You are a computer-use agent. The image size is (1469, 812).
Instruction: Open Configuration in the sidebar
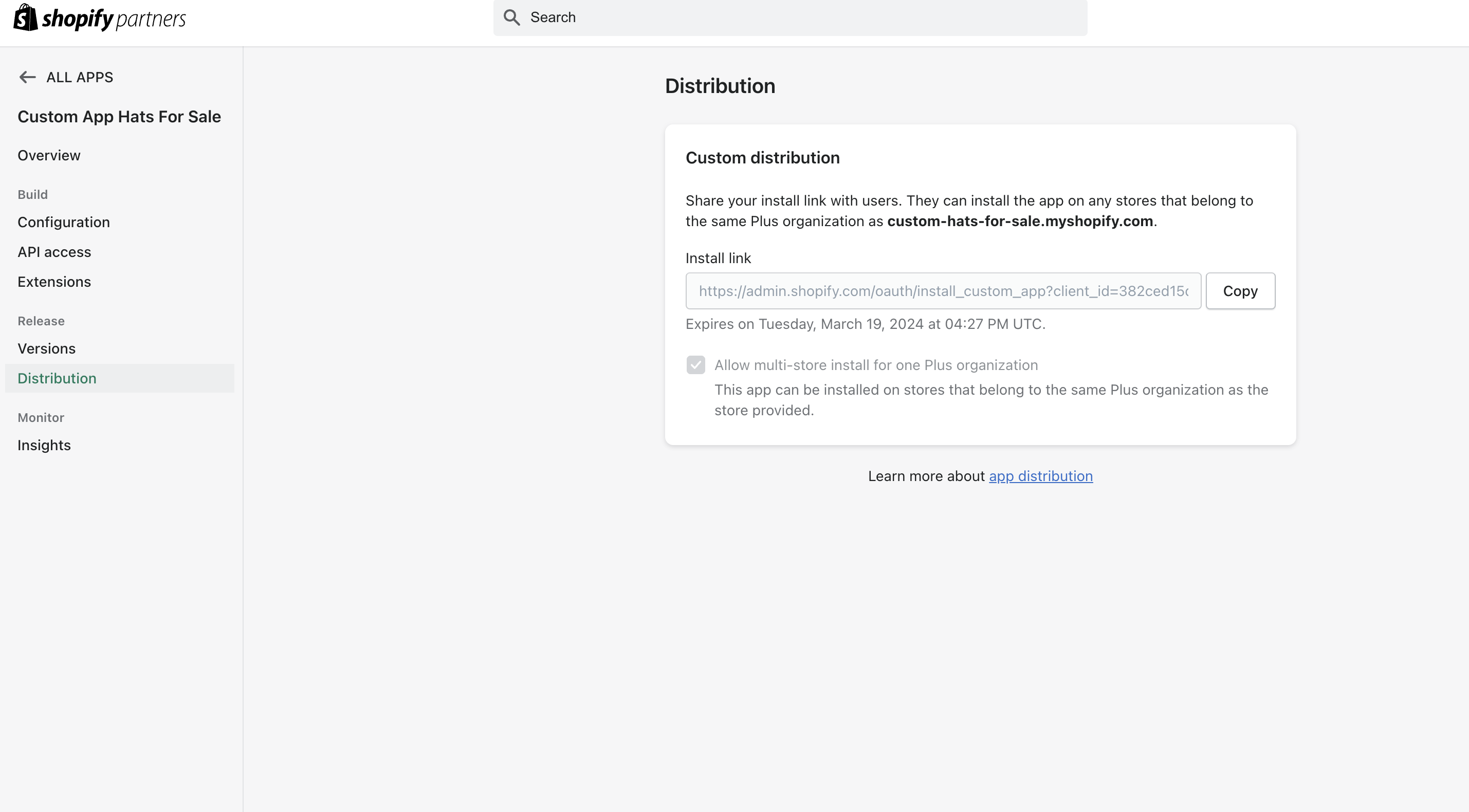[64, 222]
